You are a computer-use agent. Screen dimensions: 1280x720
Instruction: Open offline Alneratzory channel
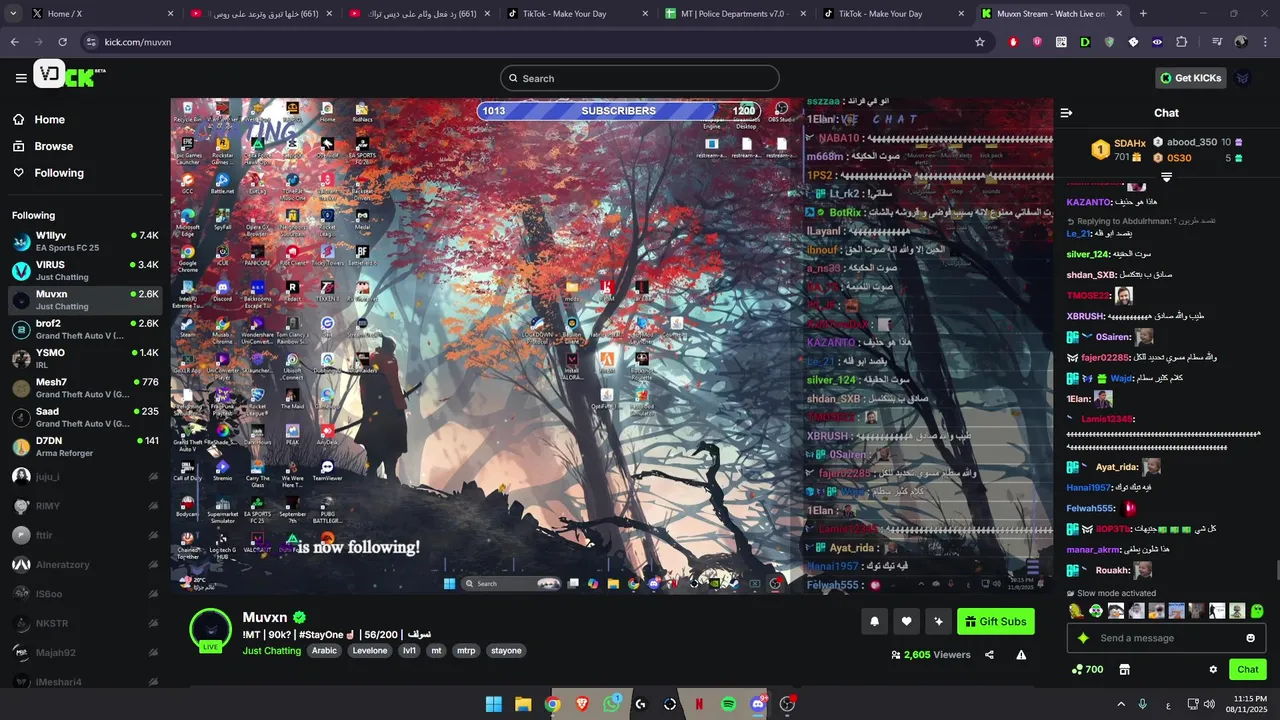click(85, 565)
